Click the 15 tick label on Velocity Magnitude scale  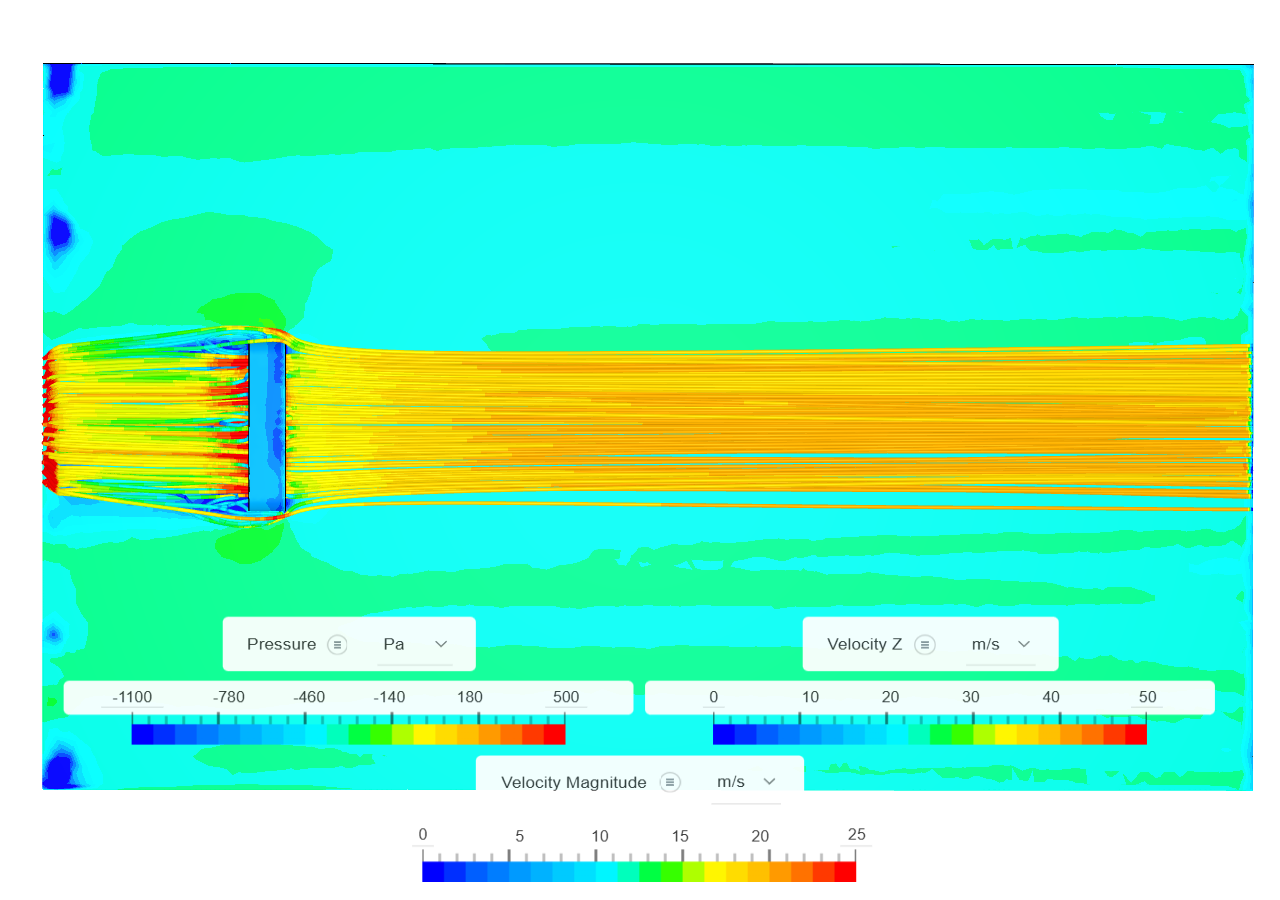click(680, 836)
